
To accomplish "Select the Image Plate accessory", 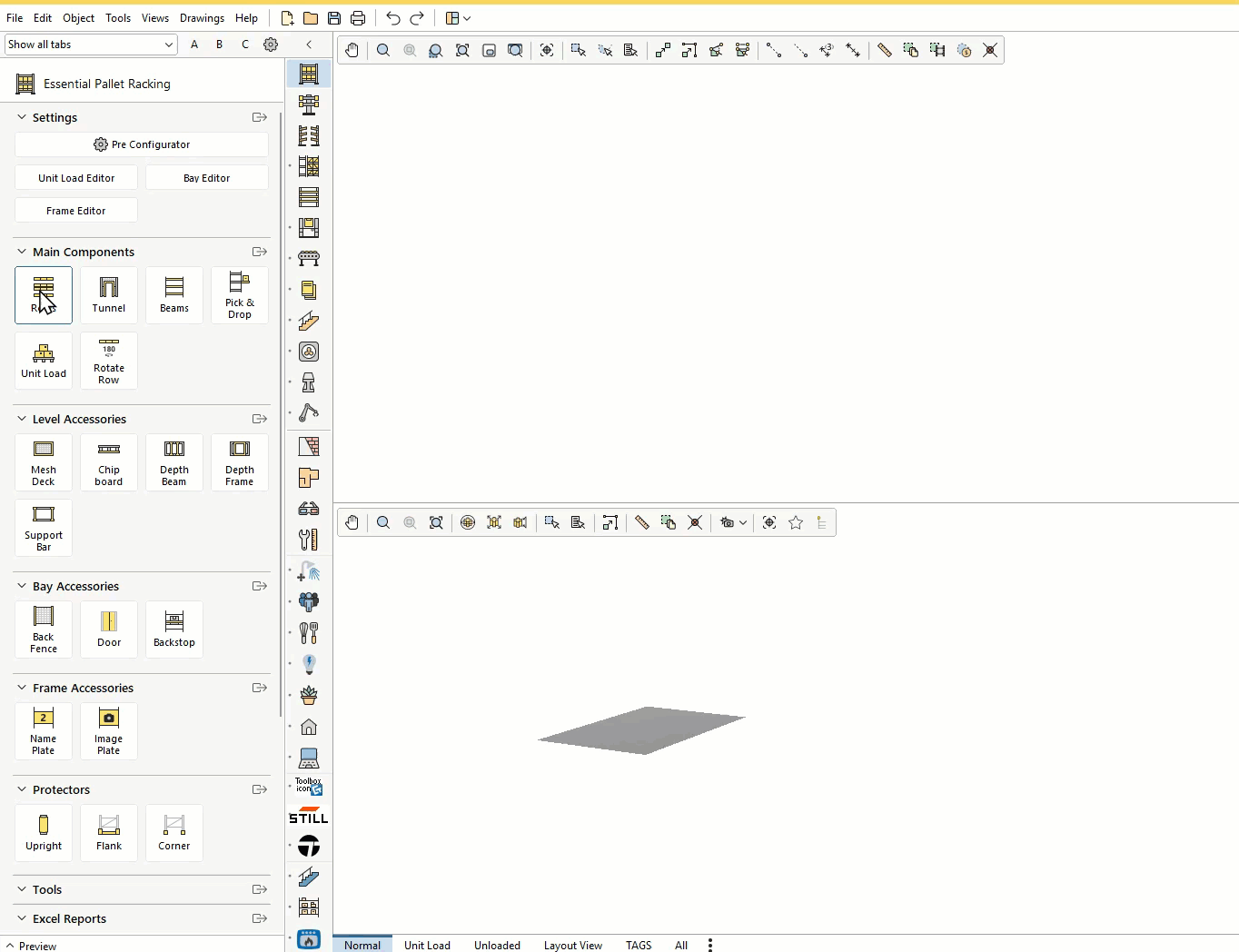I will tap(109, 730).
